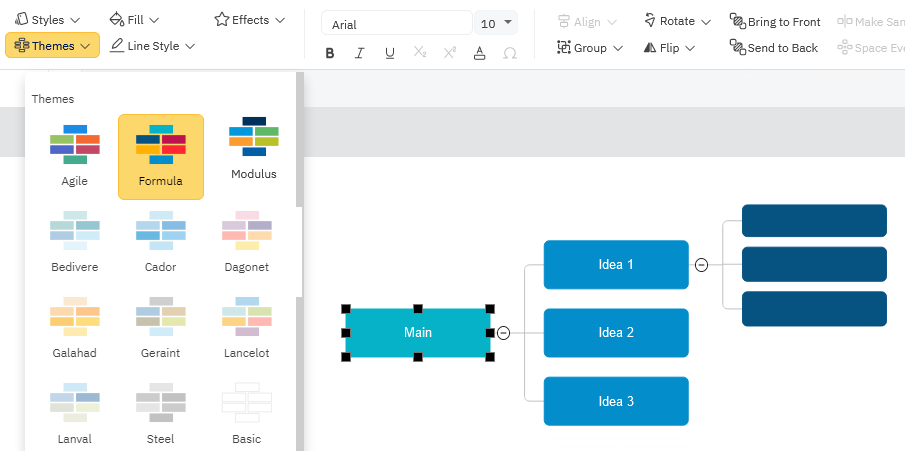Open the Effects menu
The width and height of the screenshot is (905, 451).
(x=249, y=19)
